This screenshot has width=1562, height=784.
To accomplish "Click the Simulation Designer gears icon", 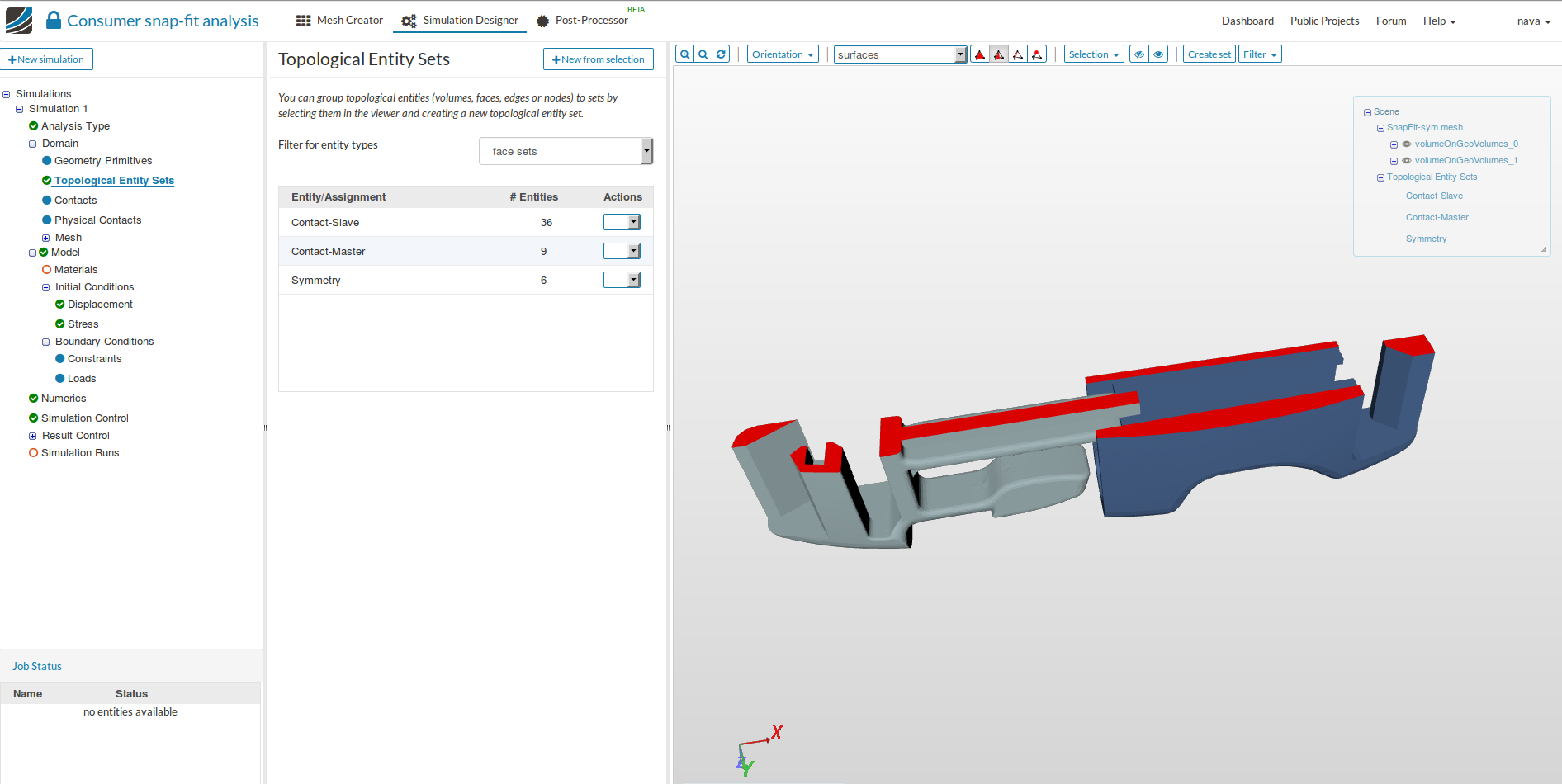I will (x=409, y=21).
